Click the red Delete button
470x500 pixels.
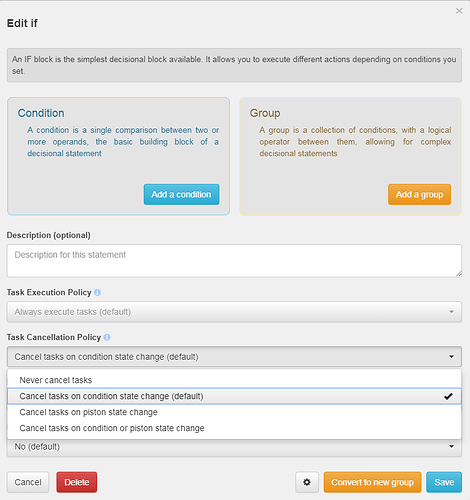coord(77,482)
